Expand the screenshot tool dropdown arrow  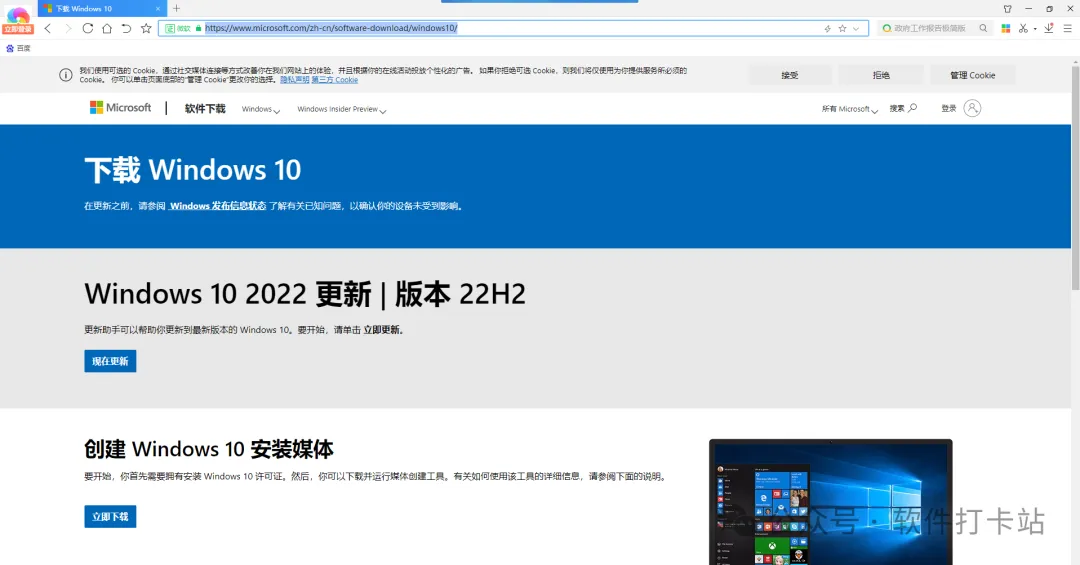pos(1035,29)
